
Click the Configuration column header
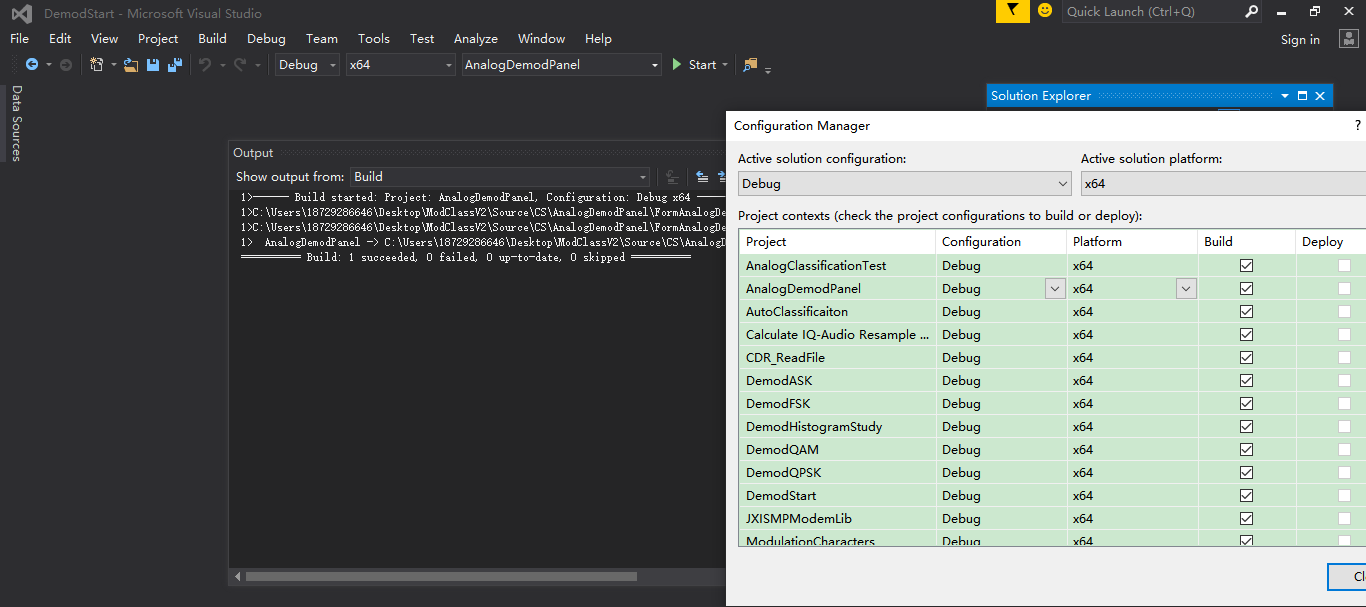point(1001,242)
